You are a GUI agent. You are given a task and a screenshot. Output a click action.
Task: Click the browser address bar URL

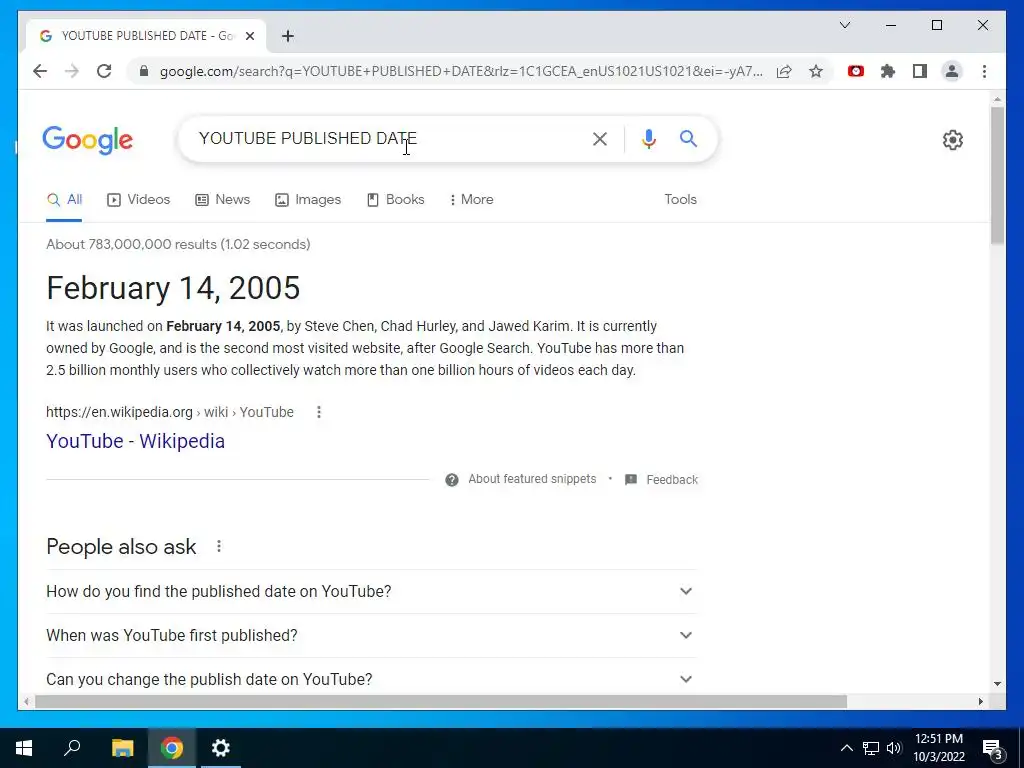[461, 71]
